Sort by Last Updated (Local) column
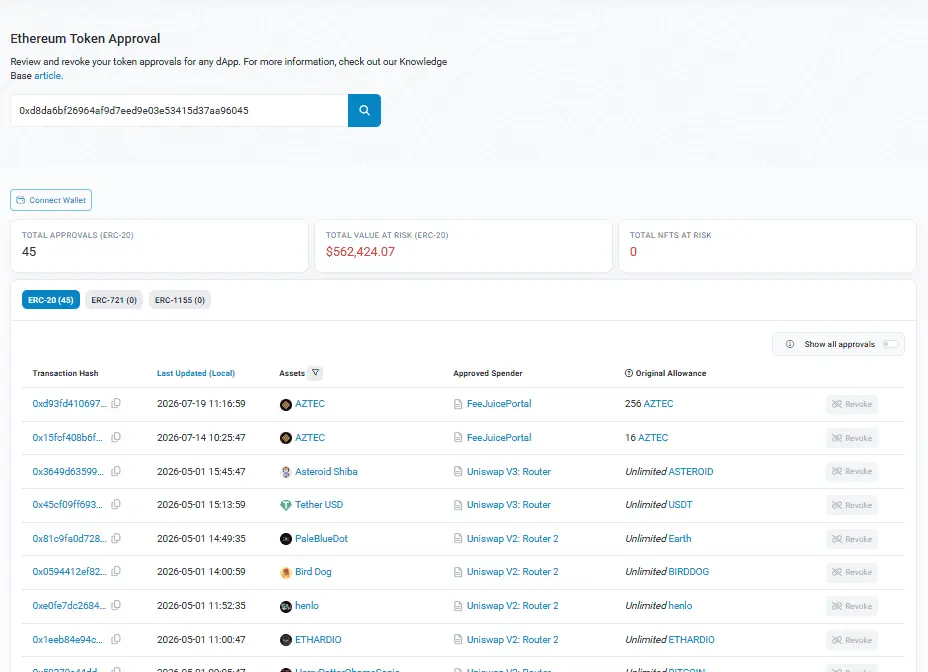Image resolution: width=928 pixels, height=672 pixels. click(x=196, y=373)
